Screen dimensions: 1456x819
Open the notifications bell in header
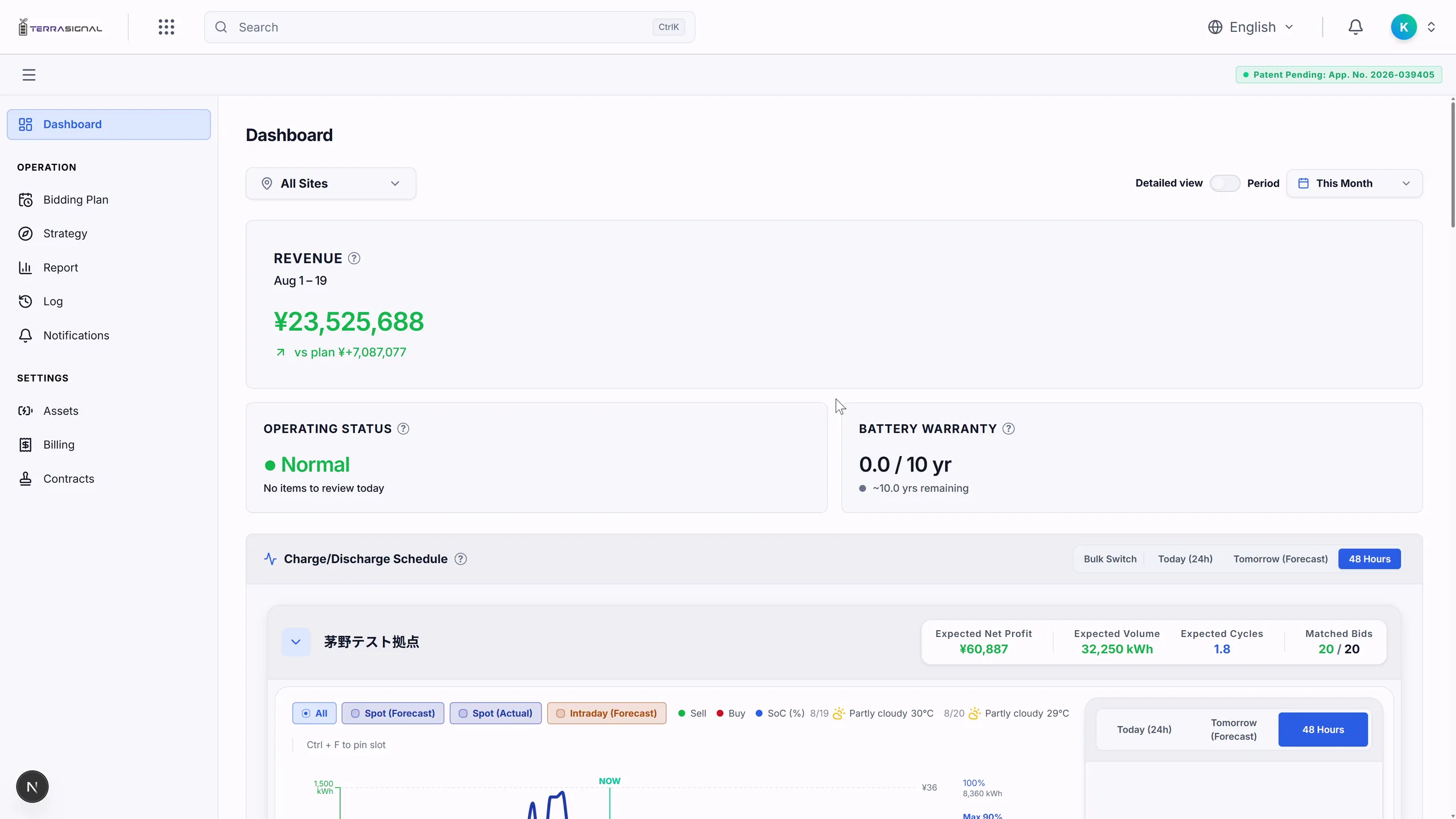(x=1355, y=27)
